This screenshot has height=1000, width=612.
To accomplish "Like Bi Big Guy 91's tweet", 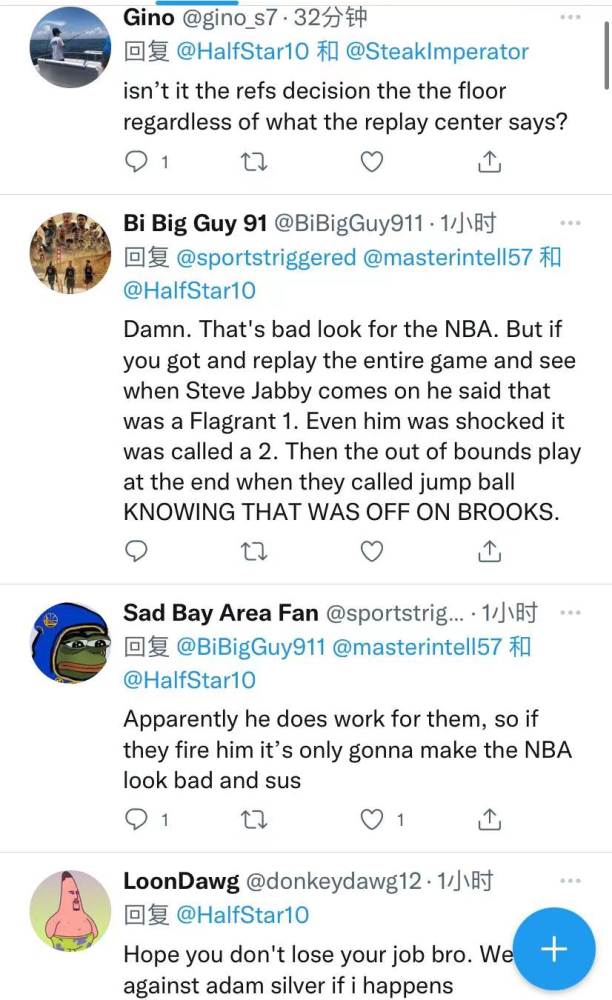I will [371, 550].
